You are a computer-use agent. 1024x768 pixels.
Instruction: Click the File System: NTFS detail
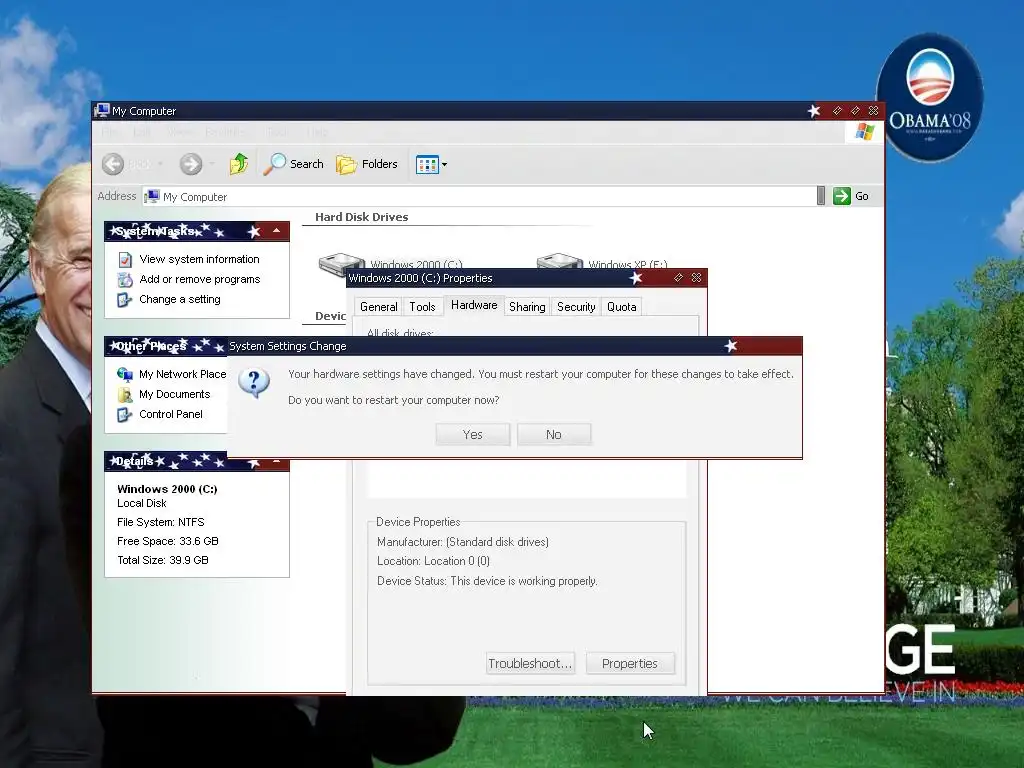pos(161,522)
